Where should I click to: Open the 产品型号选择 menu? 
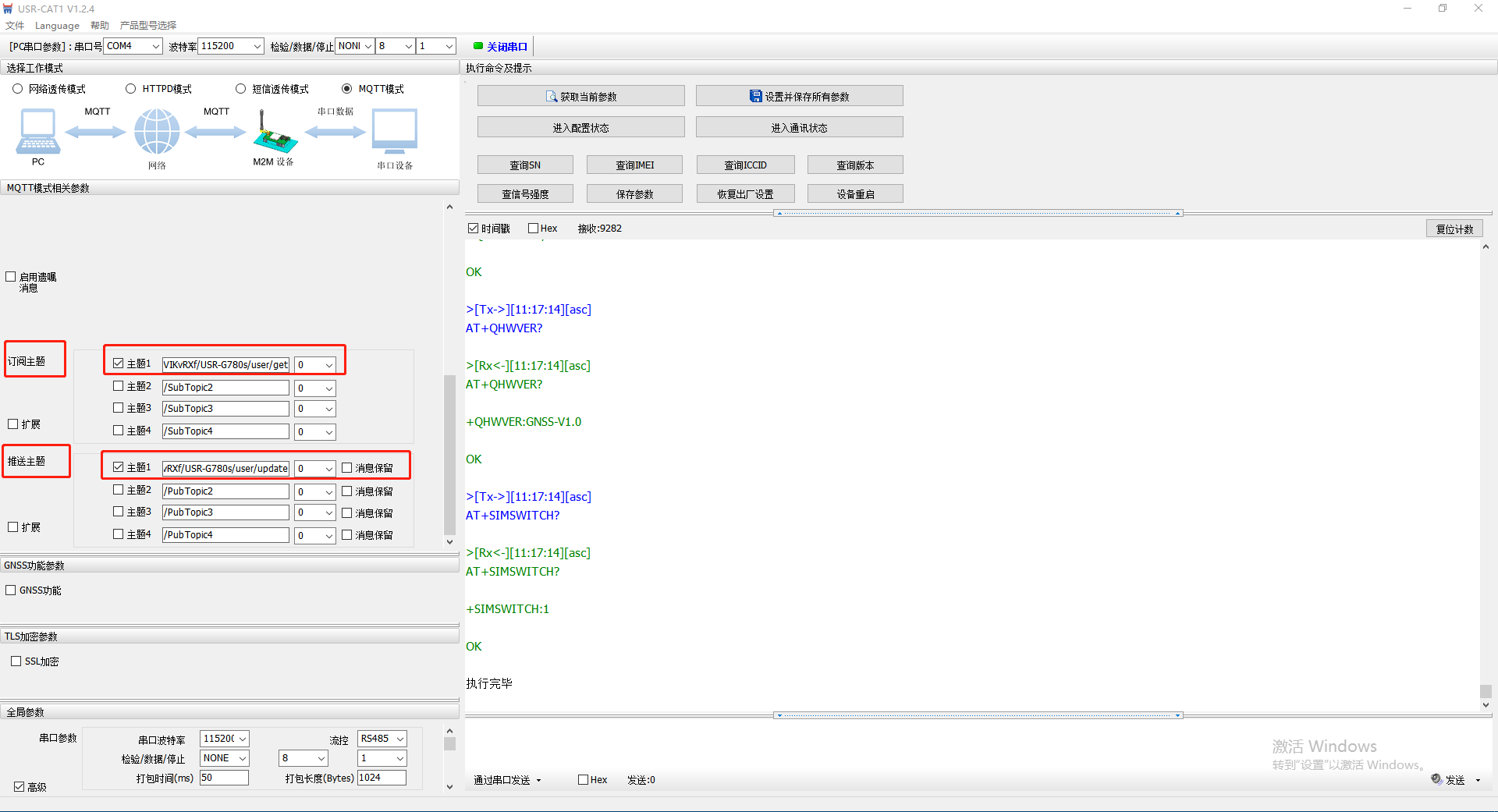(148, 26)
